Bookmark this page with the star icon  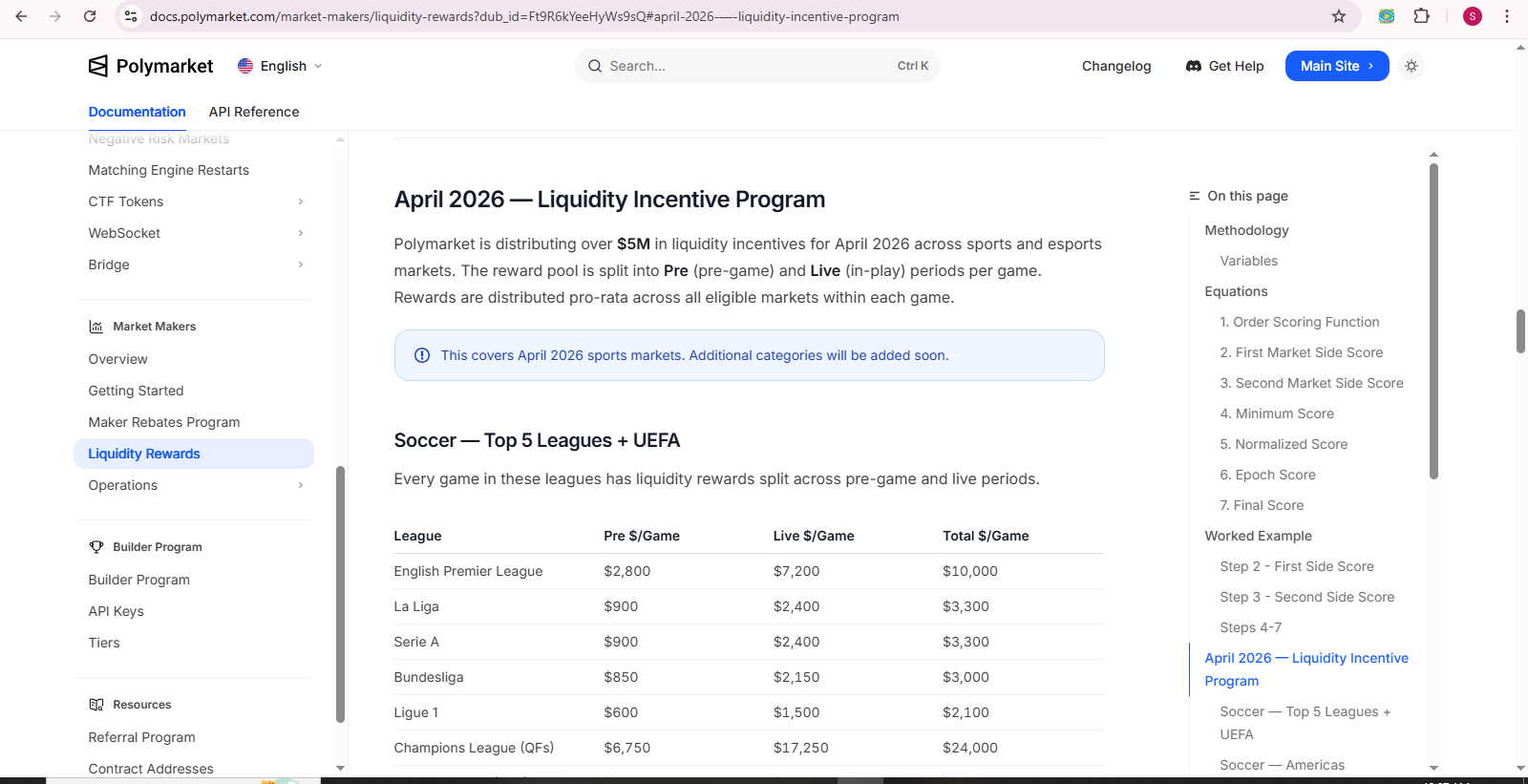(x=1339, y=16)
